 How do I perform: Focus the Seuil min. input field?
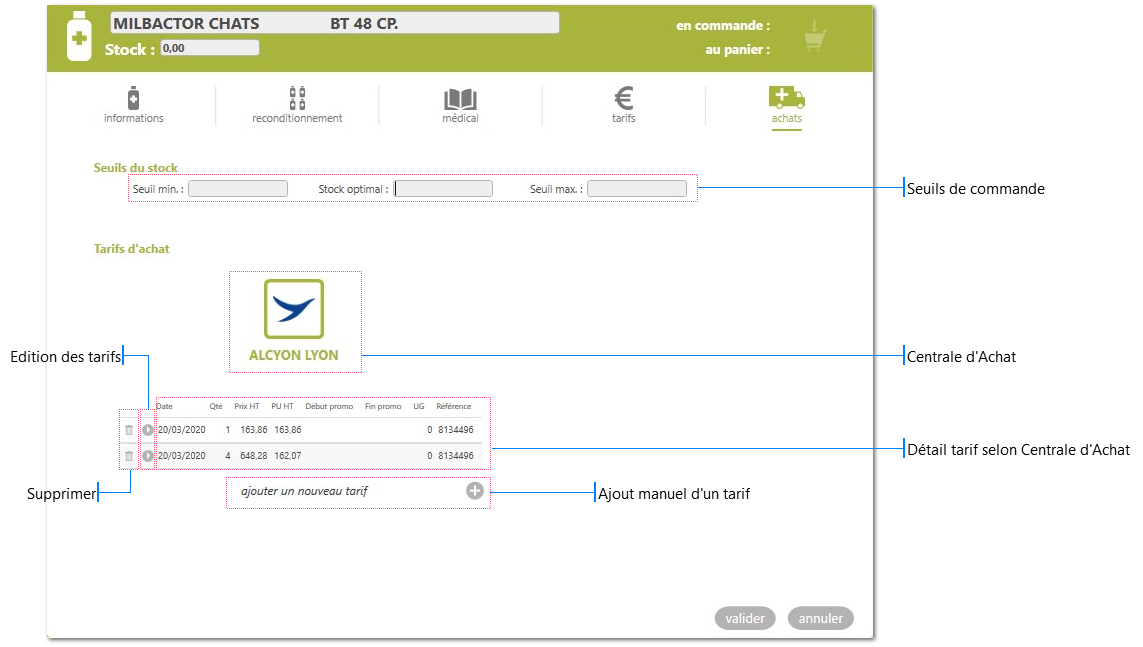(x=238, y=189)
